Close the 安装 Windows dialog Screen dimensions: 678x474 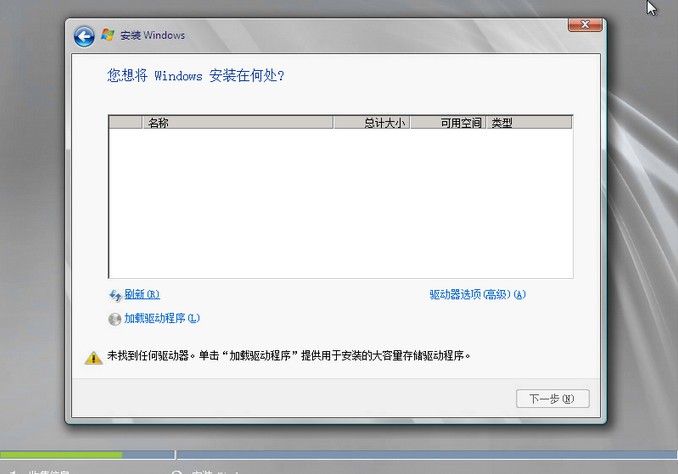click(x=585, y=25)
